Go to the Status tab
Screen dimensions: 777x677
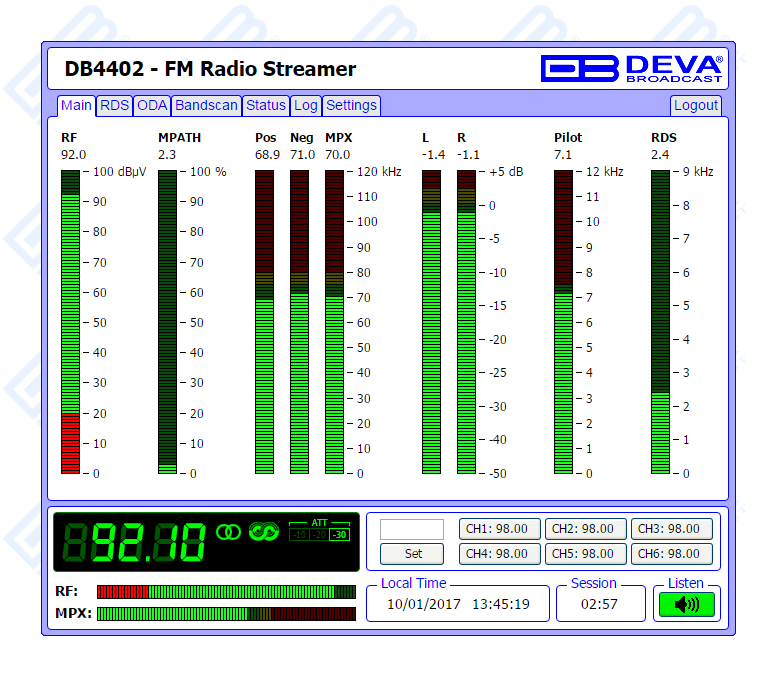tap(266, 105)
